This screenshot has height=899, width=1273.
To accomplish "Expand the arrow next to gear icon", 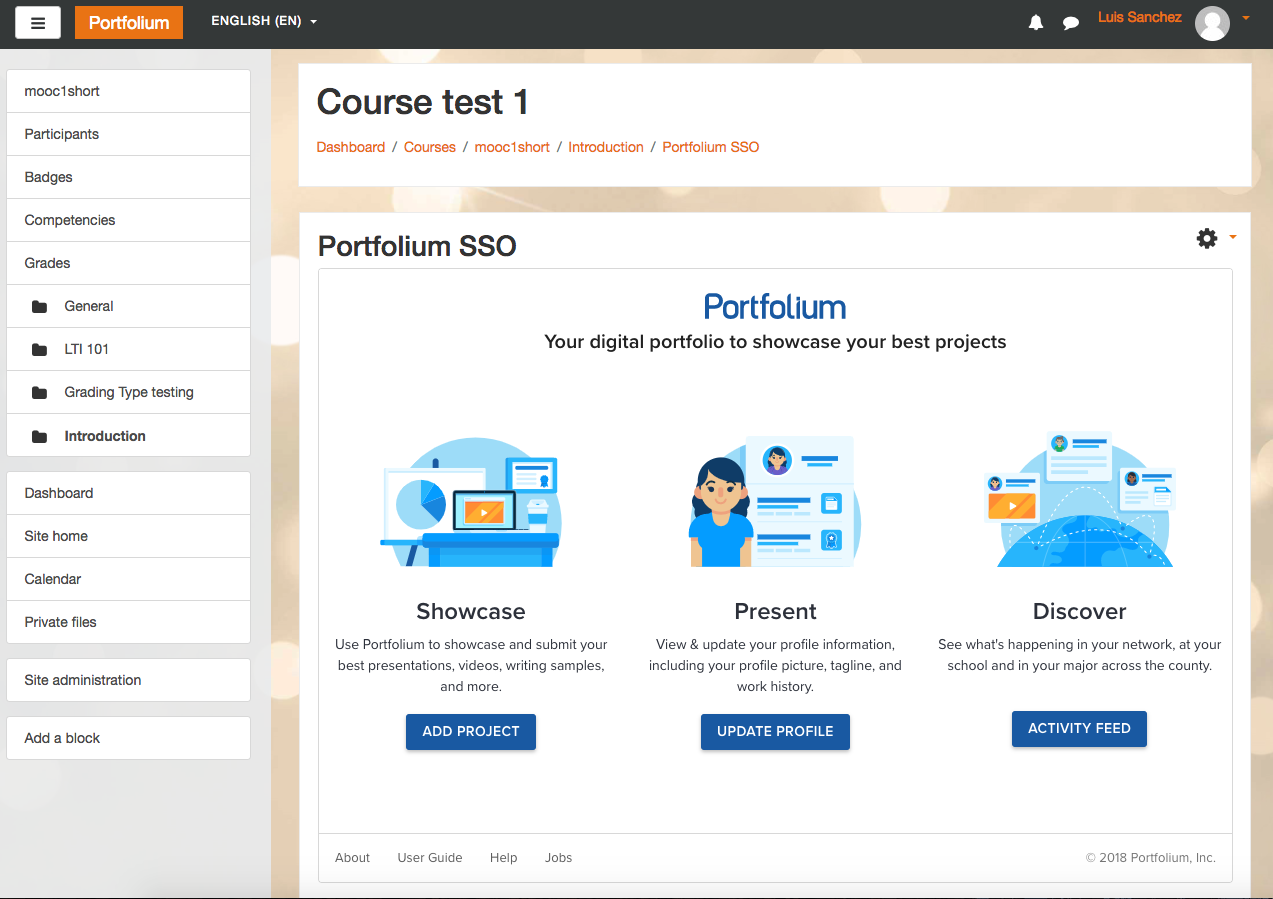I will pos(1232,237).
